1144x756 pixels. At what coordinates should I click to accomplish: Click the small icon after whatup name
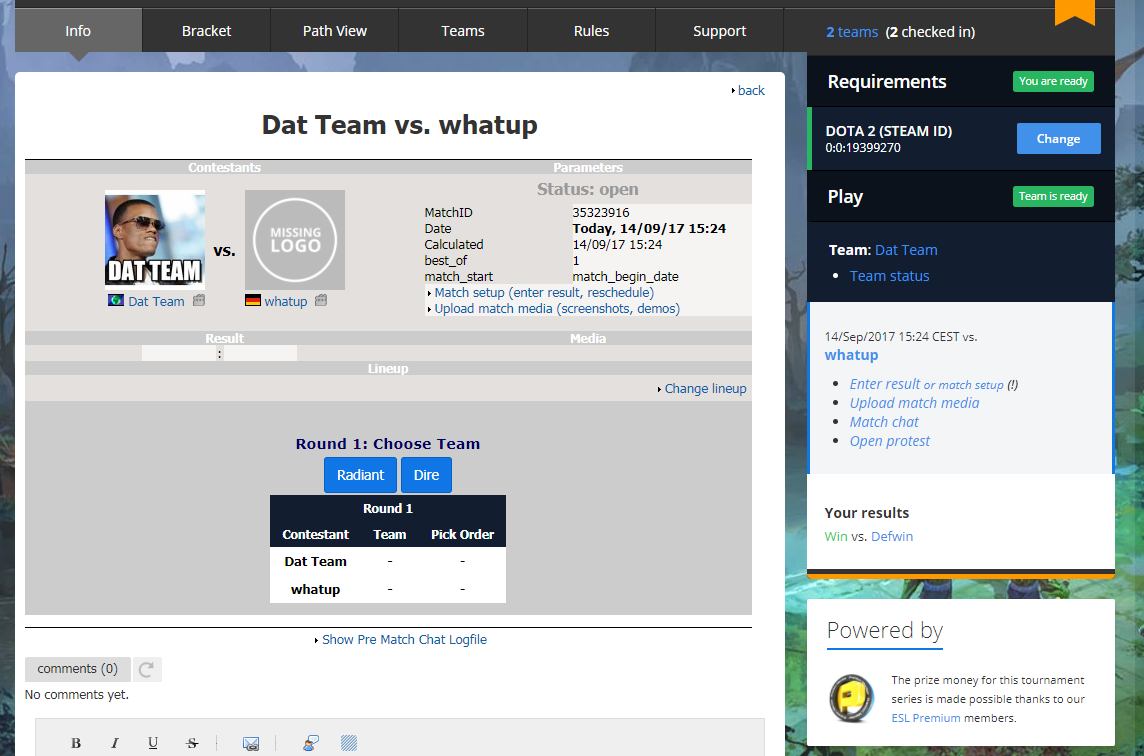[x=320, y=300]
